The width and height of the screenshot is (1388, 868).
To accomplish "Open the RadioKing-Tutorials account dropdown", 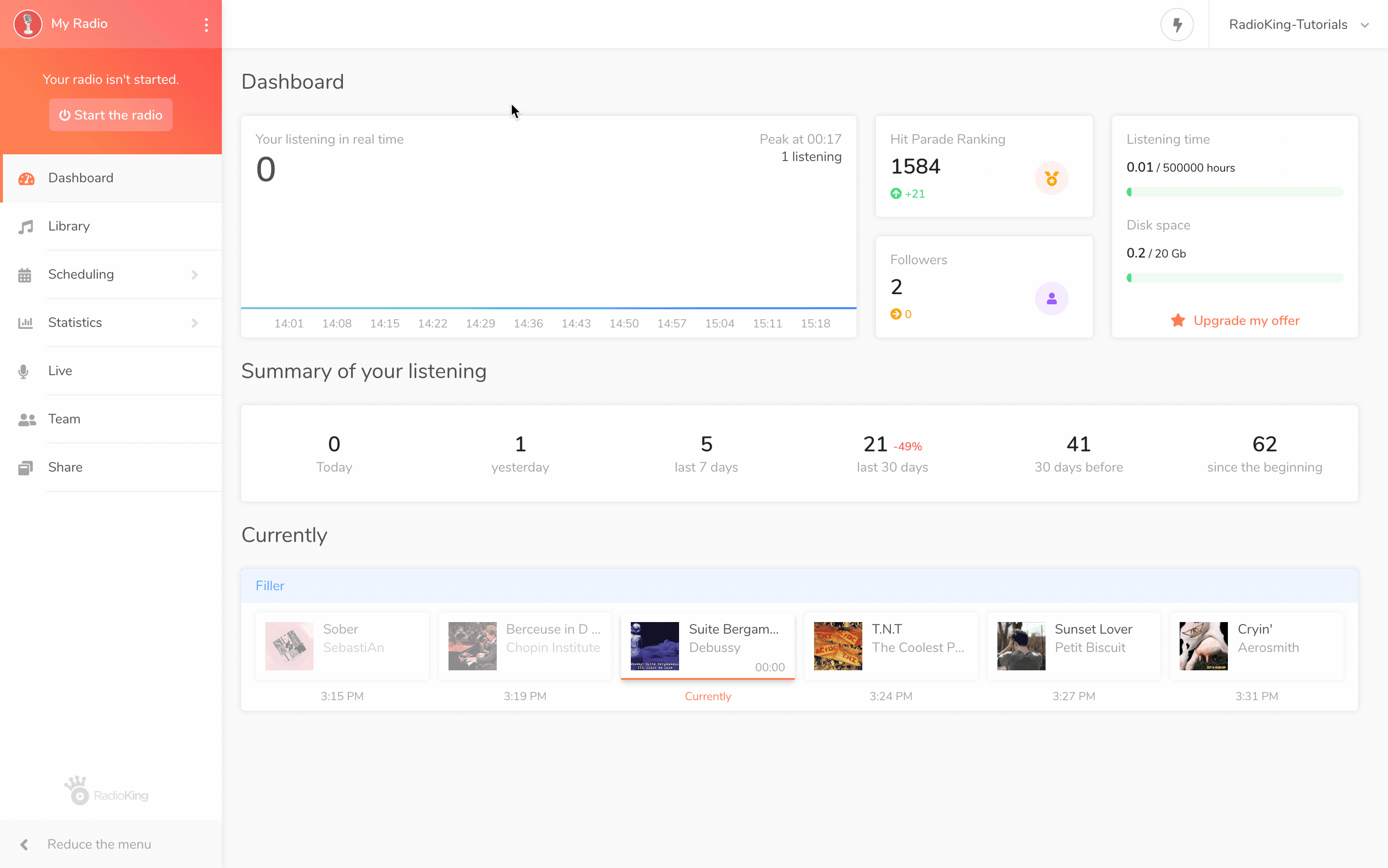I will pyautogui.click(x=1299, y=25).
